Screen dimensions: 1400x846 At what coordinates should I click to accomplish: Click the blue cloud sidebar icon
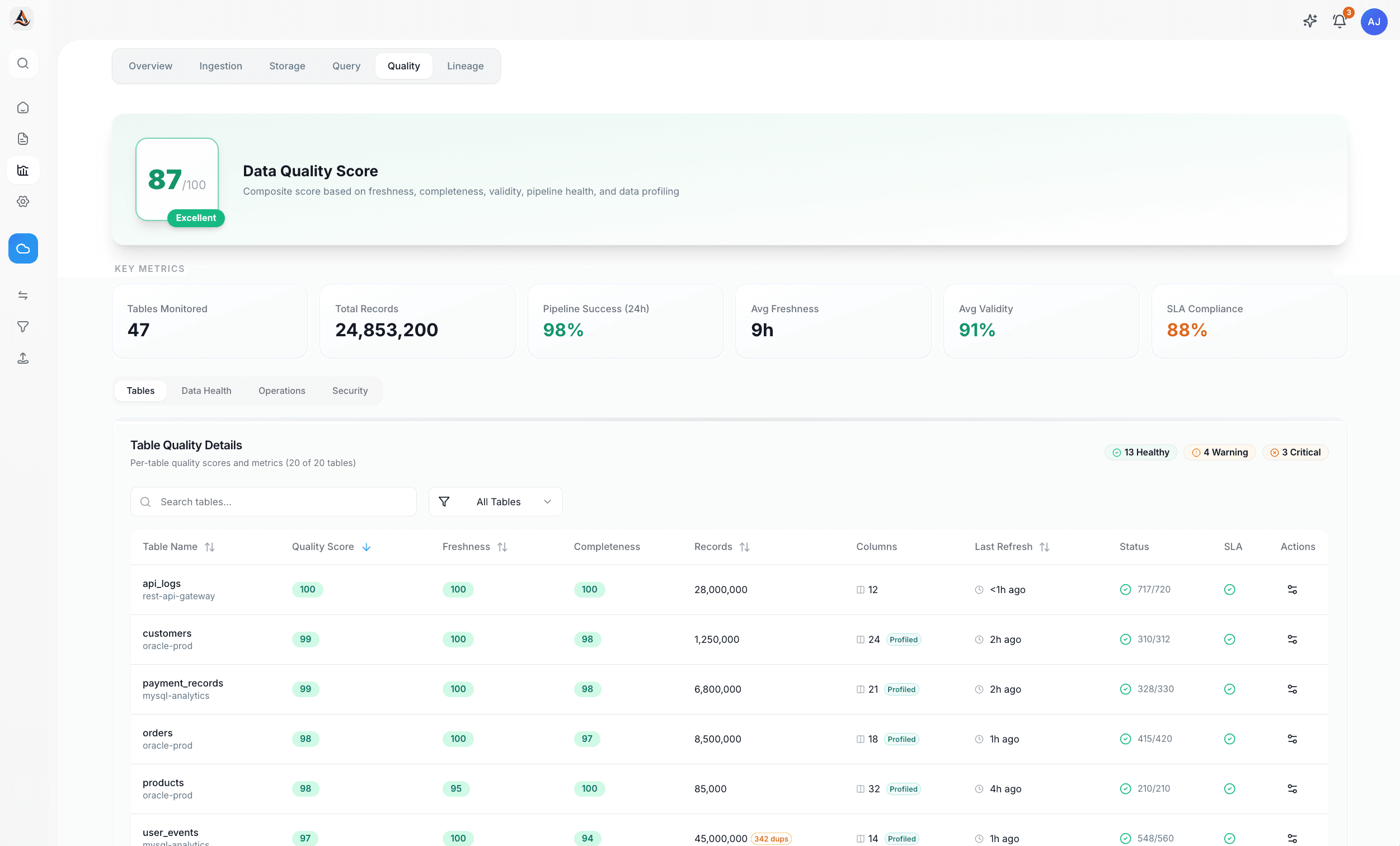coord(23,248)
